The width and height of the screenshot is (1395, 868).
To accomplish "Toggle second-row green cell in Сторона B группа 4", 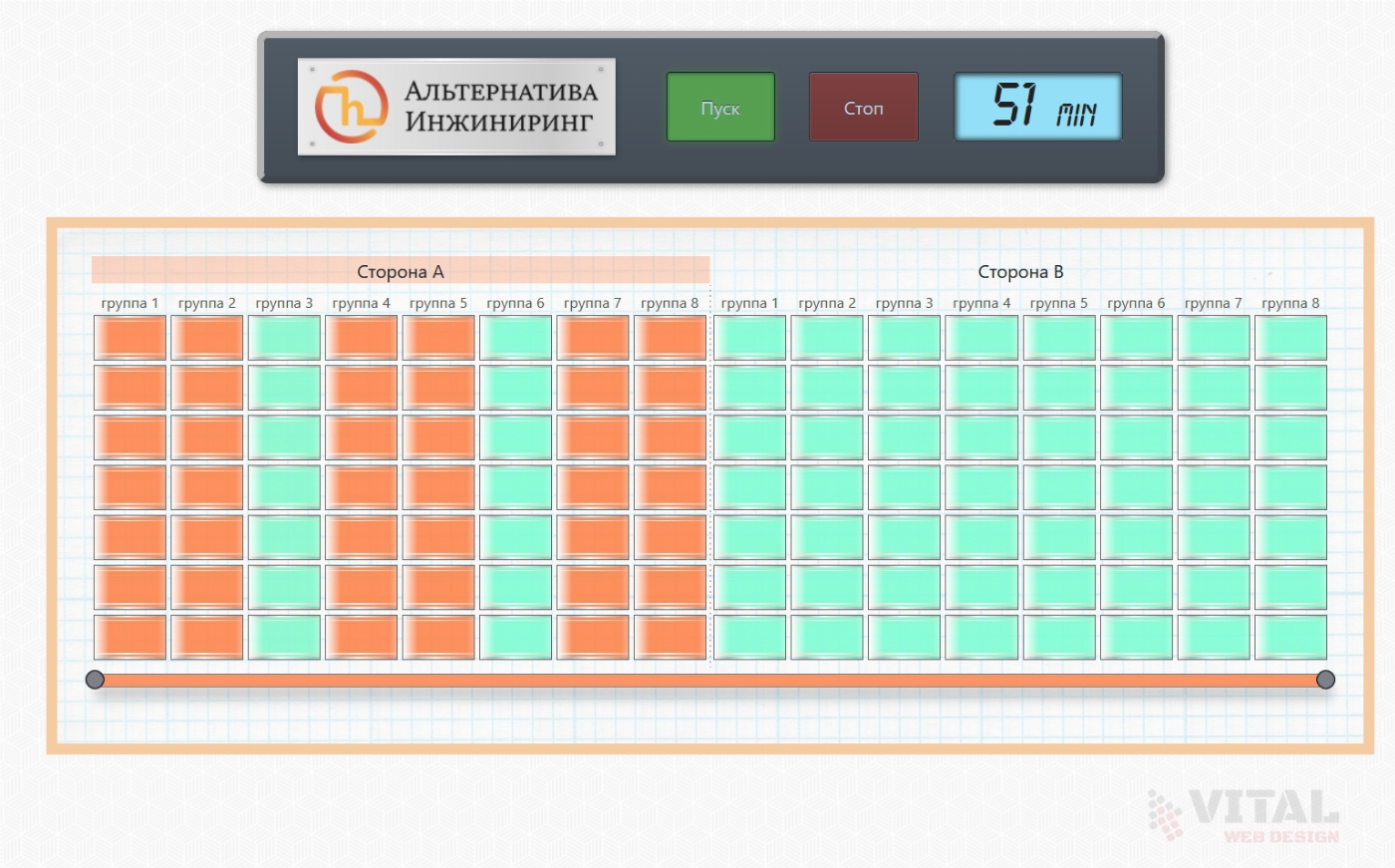I will click(x=981, y=388).
